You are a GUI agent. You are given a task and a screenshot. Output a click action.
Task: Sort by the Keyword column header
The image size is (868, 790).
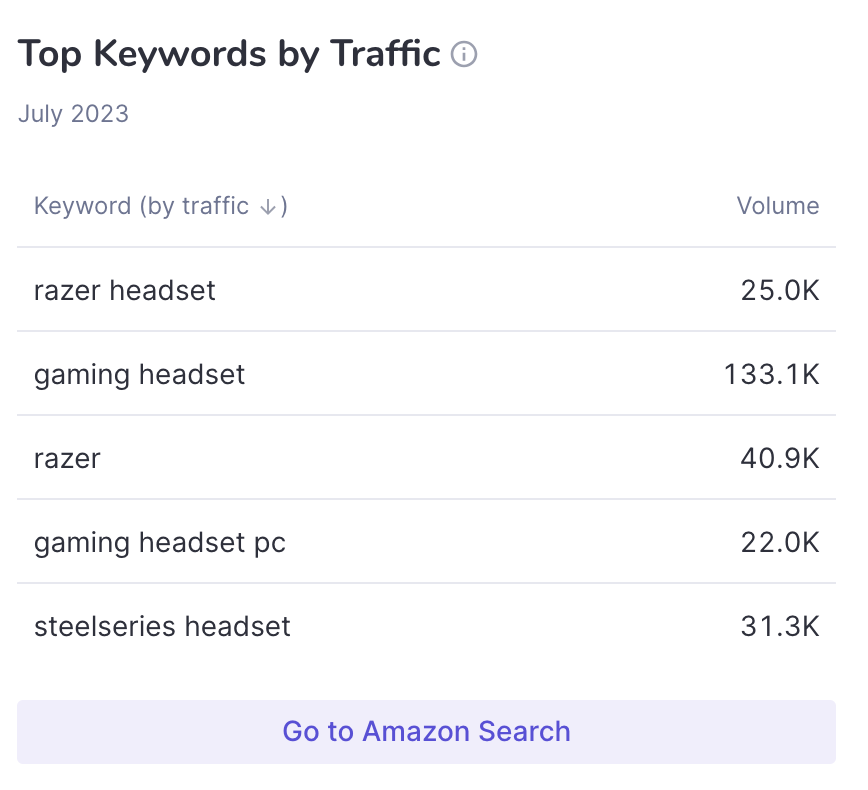(161, 206)
